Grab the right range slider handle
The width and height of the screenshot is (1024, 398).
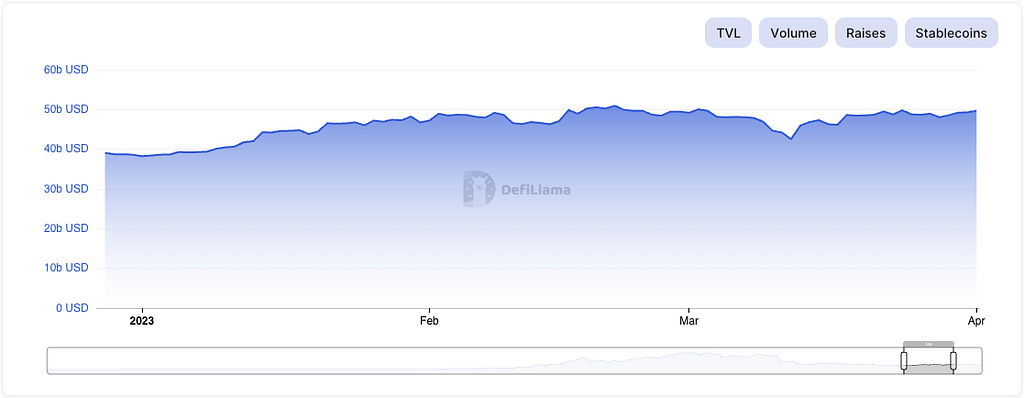pyautogui.click(x=953, y=360)
